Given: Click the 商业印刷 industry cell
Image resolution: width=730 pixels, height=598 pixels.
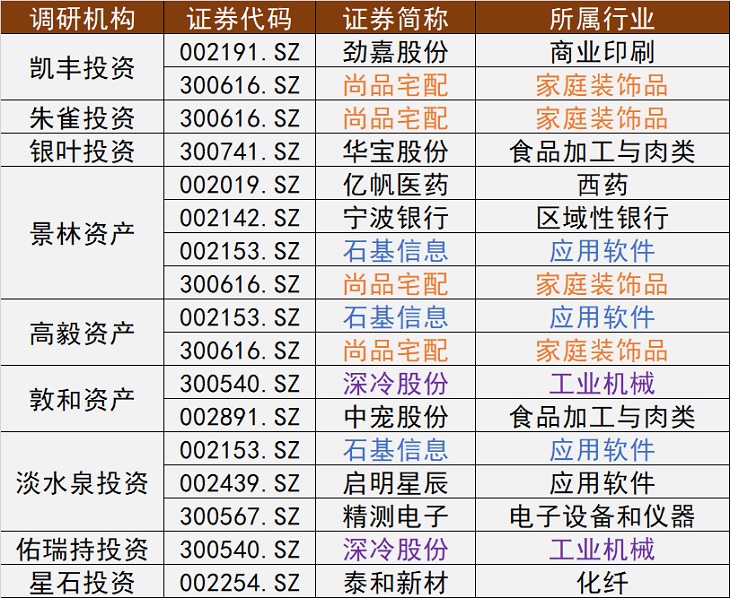Looking at the screenshot, I should pyautogui.click(x=602, y=51).
